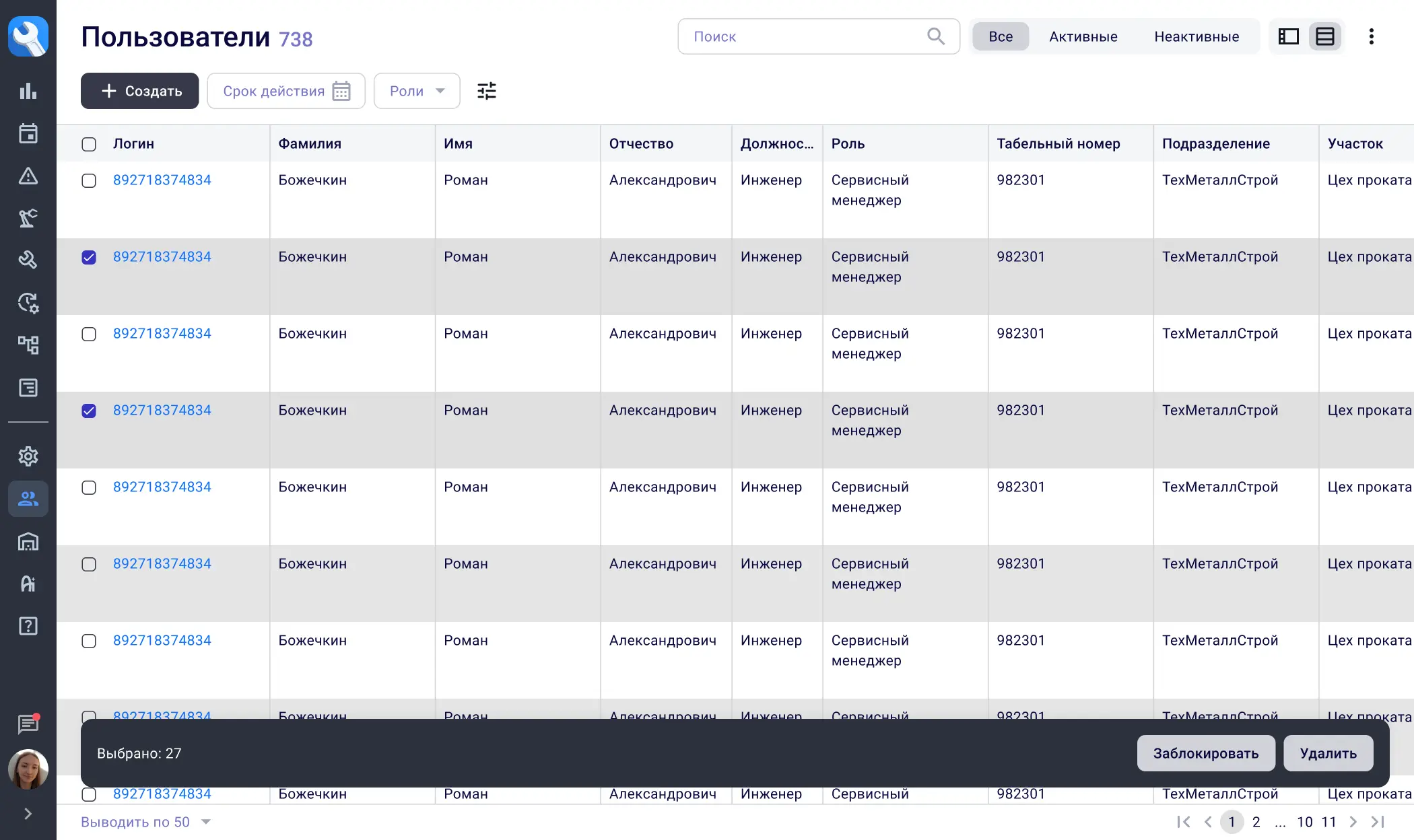The image size is (1414, 840).
Task: Switch to the Неактивные tab
Action: tap(1196, 36)
